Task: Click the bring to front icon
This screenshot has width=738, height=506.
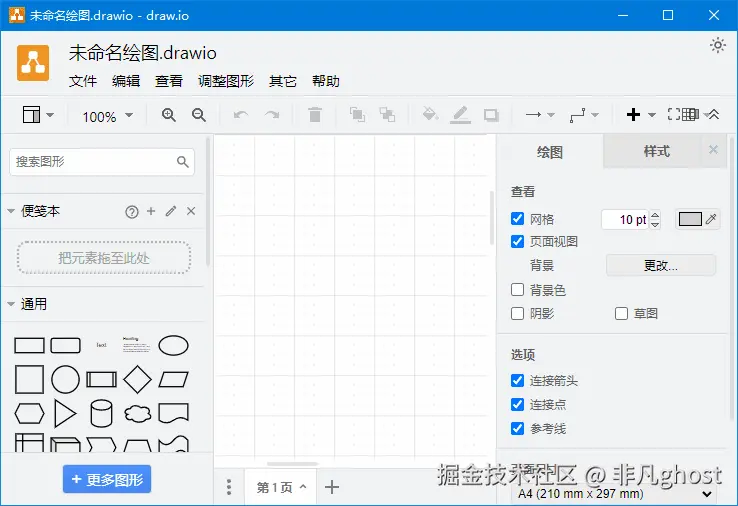Action: [357, 115]
